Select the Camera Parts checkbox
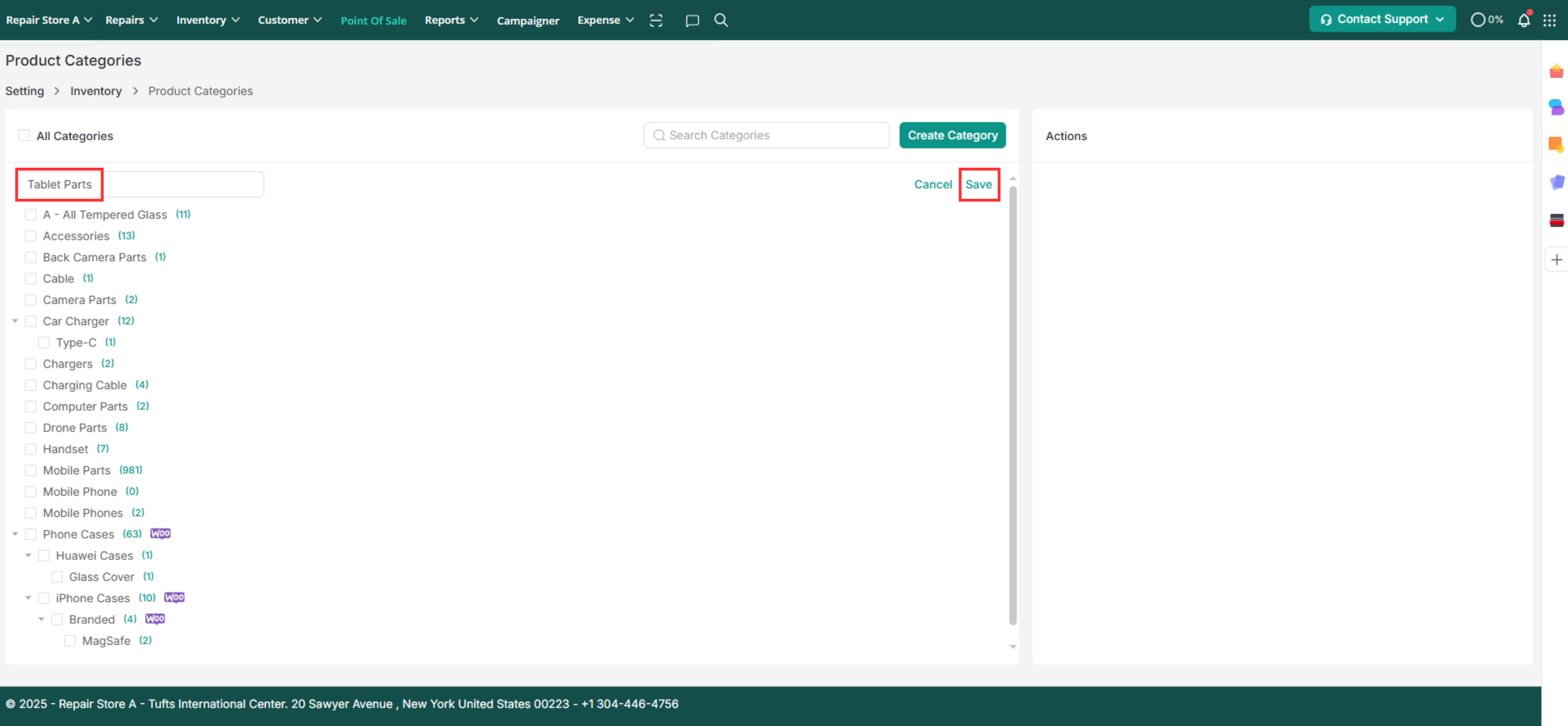Screen dimensions: 1568x726 coord(31,300)
